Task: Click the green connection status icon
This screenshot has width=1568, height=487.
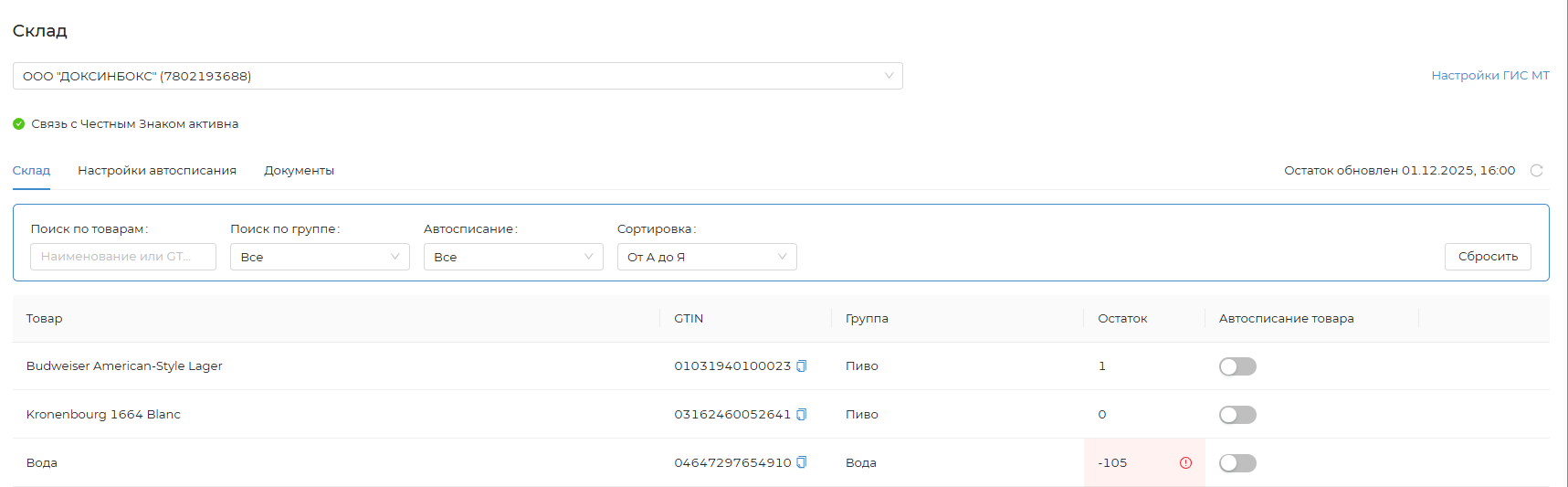Action: pos(19,124)
